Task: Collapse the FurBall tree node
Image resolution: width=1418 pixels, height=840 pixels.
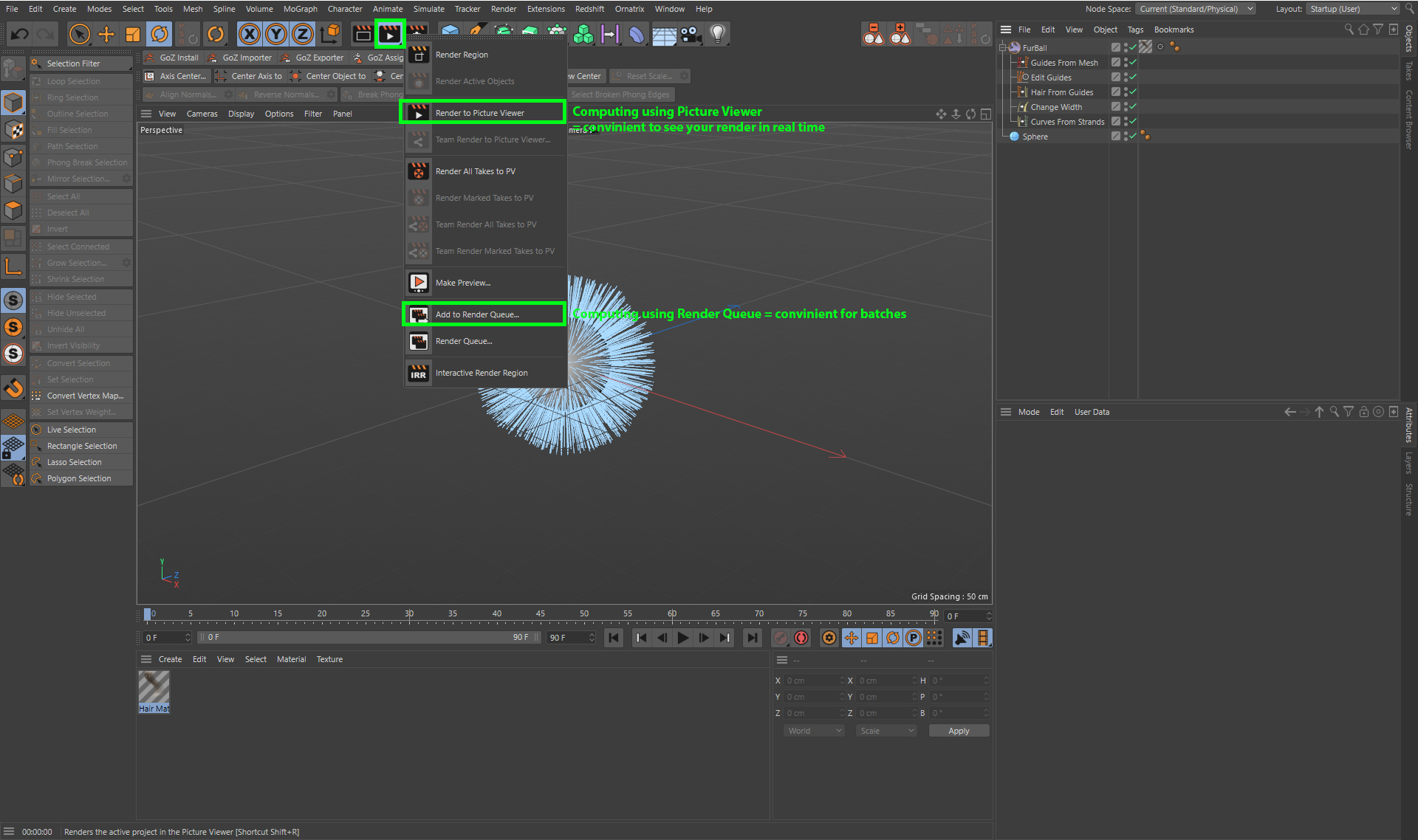Action: pyautogui.click(x=1003, y=47)
